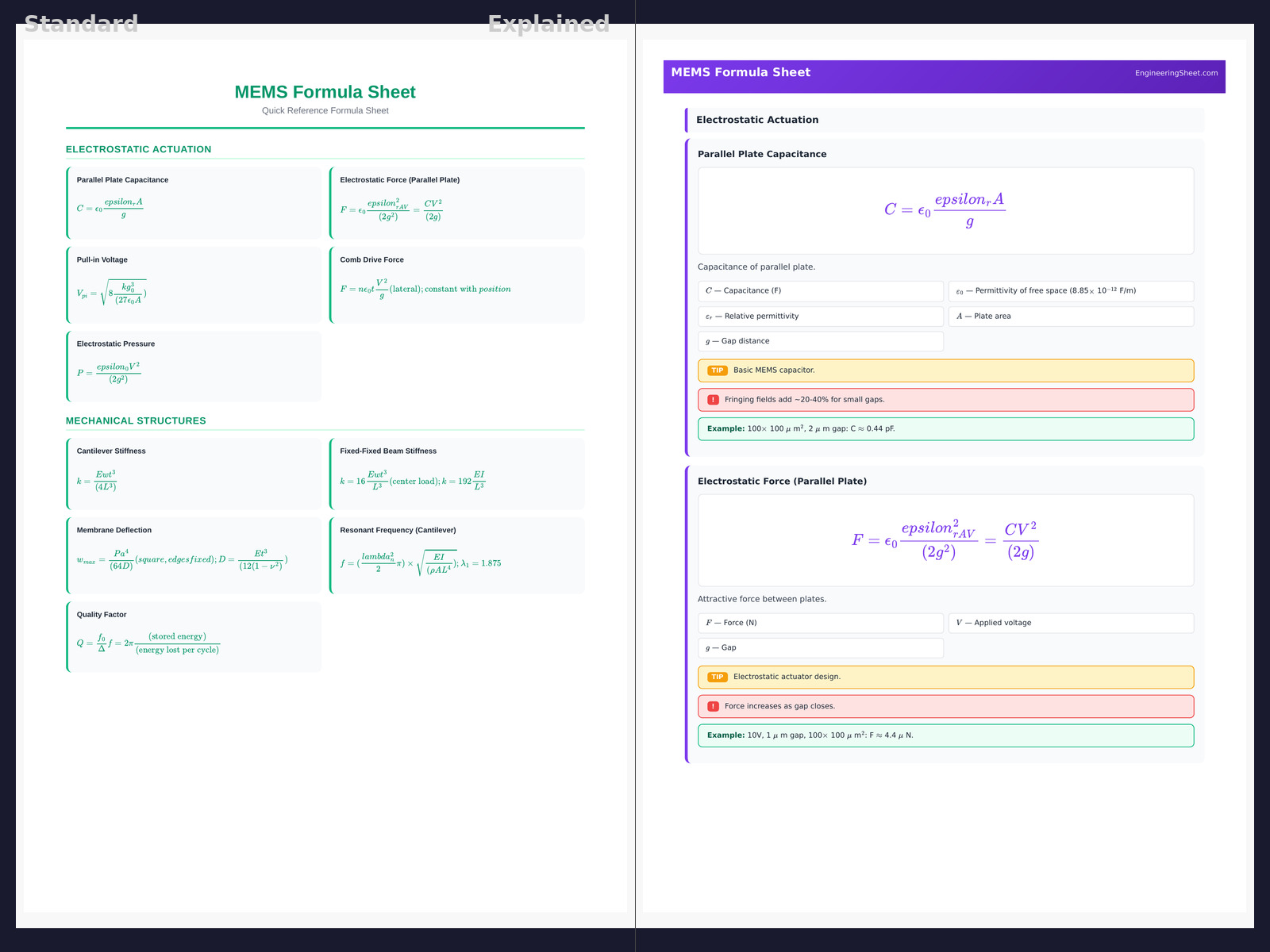This screenshot has height=952, width=1270.
Task: Select the Pull-in Voltage formula card
Action: (194, 285)
